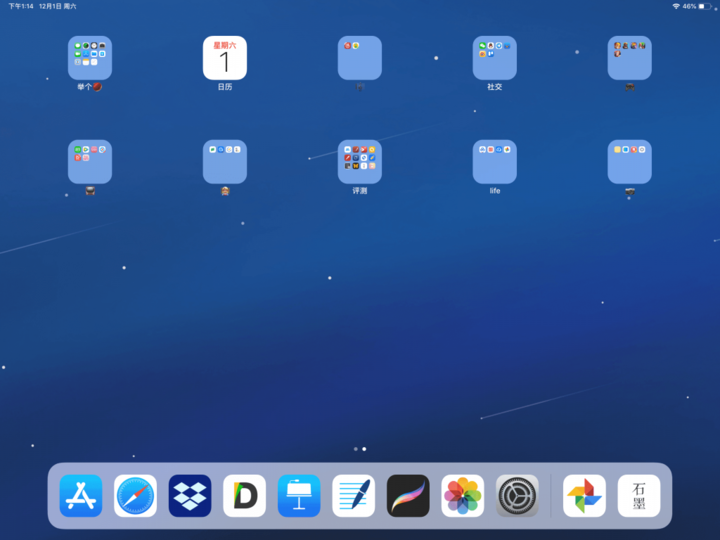
Task: Open the lined-paper and pen notes app
Action: pyautogui.click(x=354, y=496)
